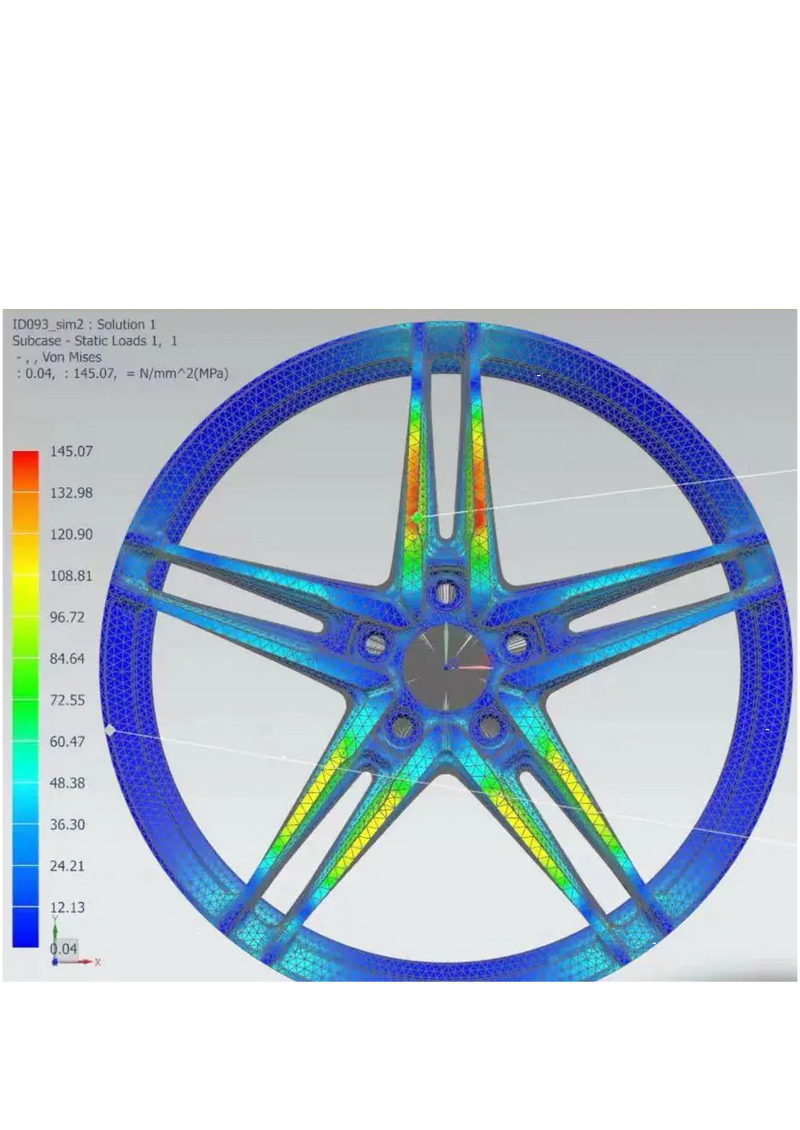This screenshot has width=800, height=1130.
Task: Click the Subcase - Static Loads 1 label
Action: point(95,340)
